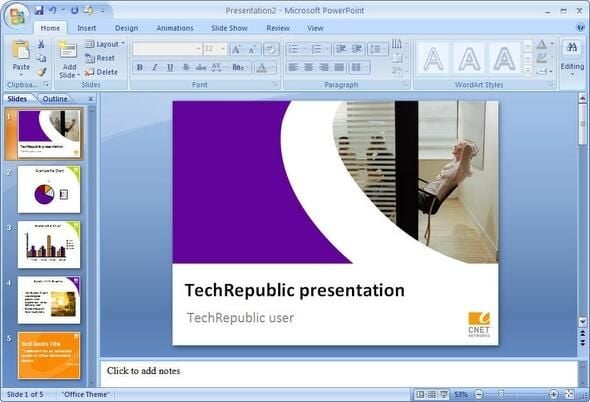
Task: Toggle strikethrough formatting
Action: point(201,67)
